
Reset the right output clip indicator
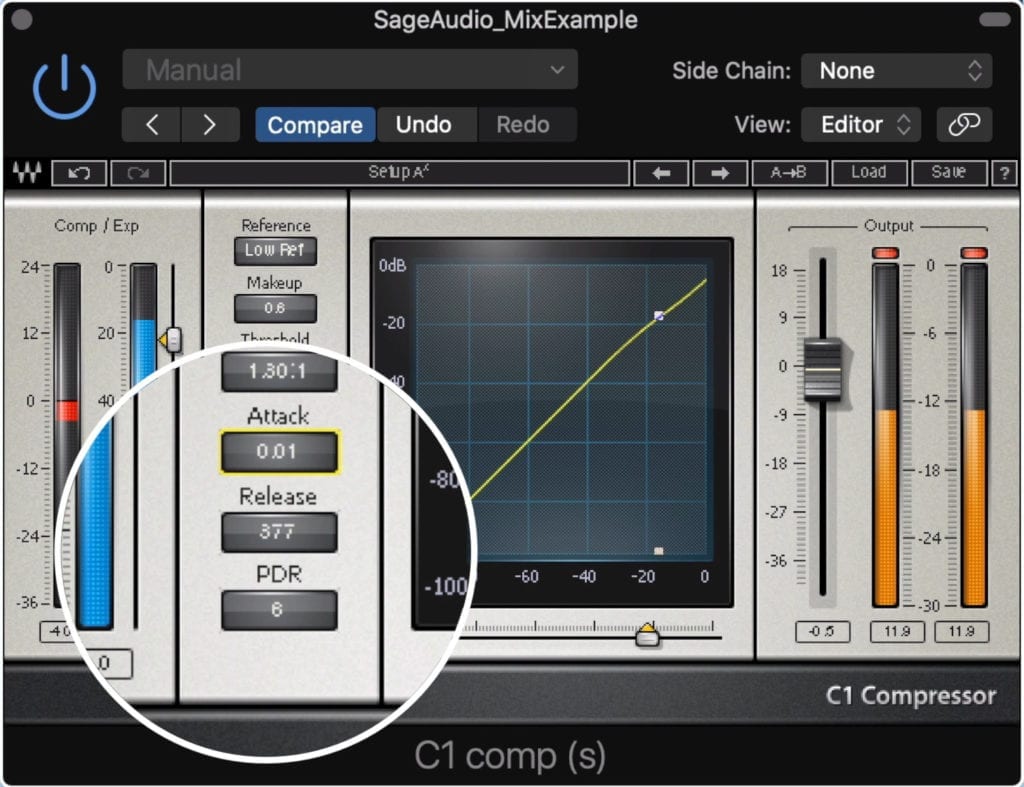(973, 253)
